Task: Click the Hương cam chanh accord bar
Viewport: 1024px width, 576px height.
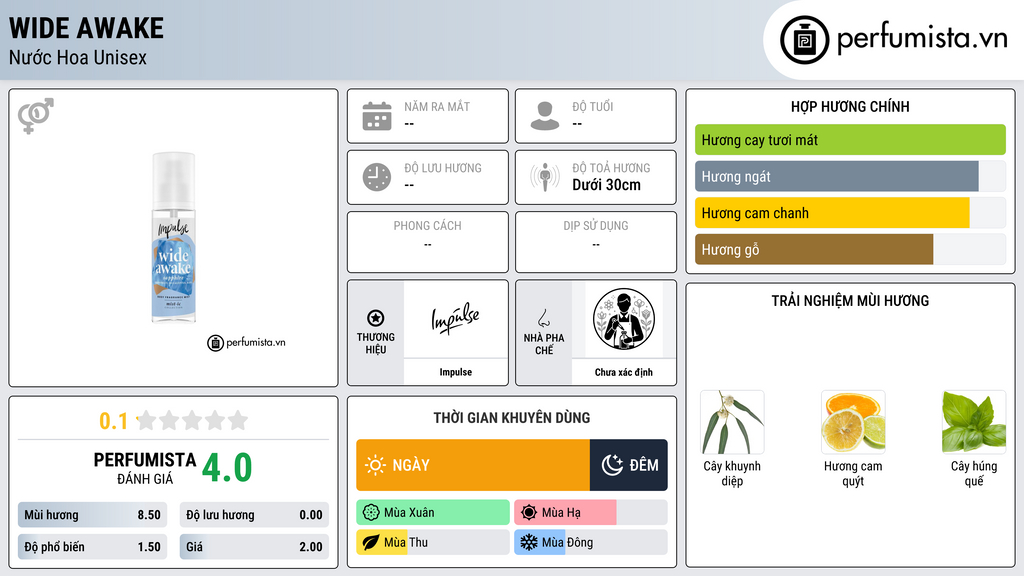Action: click(x=850, y=213)
